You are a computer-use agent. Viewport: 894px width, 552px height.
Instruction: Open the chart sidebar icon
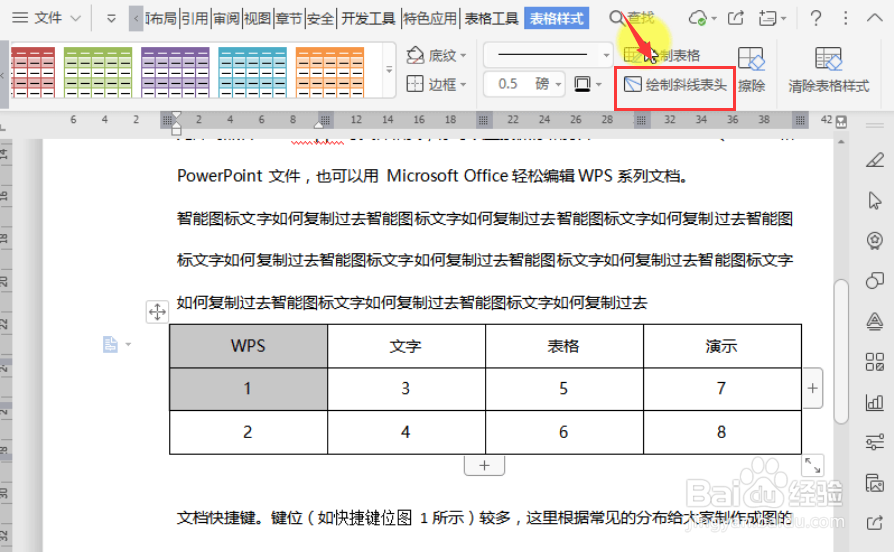click(x=875, y=403)
